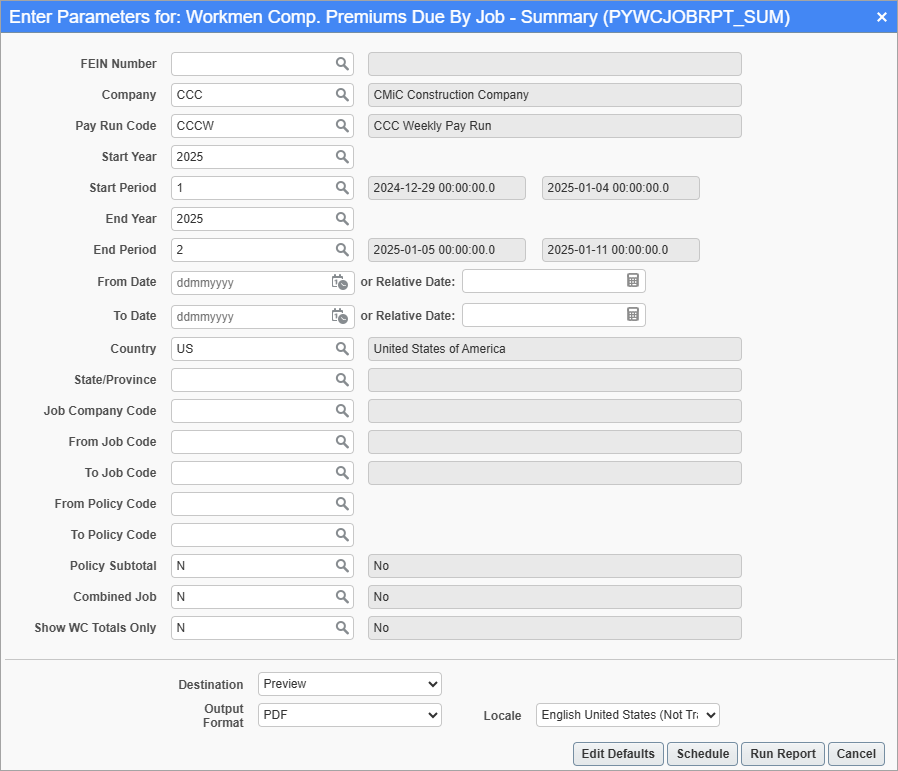The width and height of the screenshot is (898, 771).
Task: Open the From Date calendar picker icon
Action: point(340,283)
